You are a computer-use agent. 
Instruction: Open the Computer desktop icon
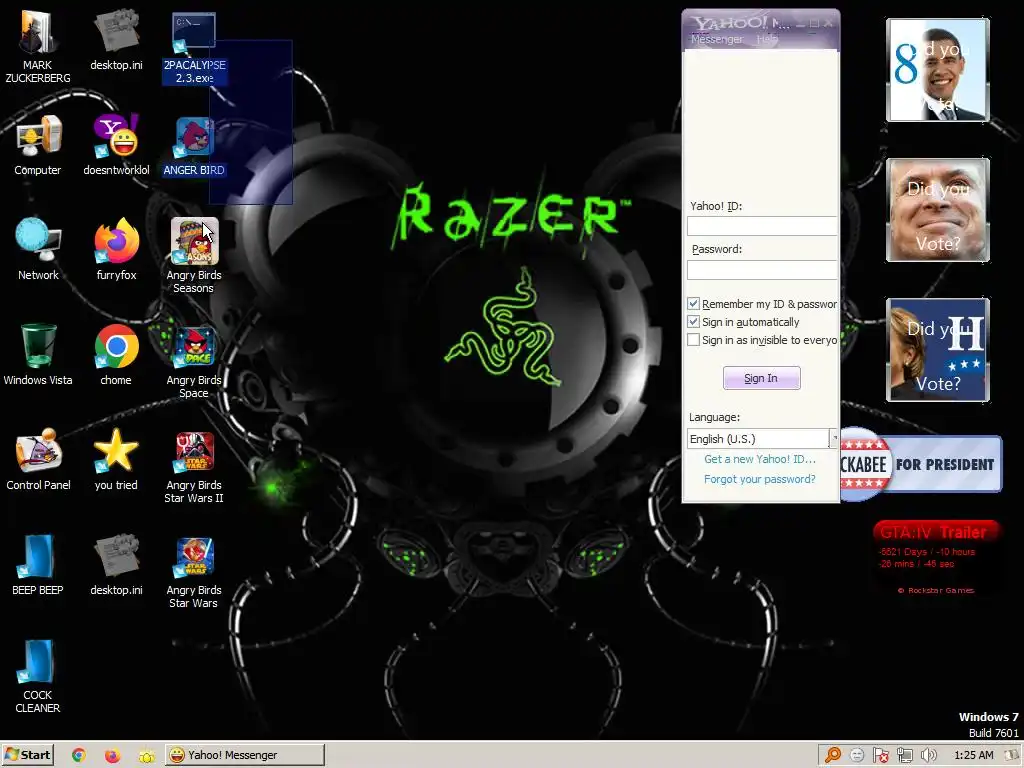[x=38, y=145]
